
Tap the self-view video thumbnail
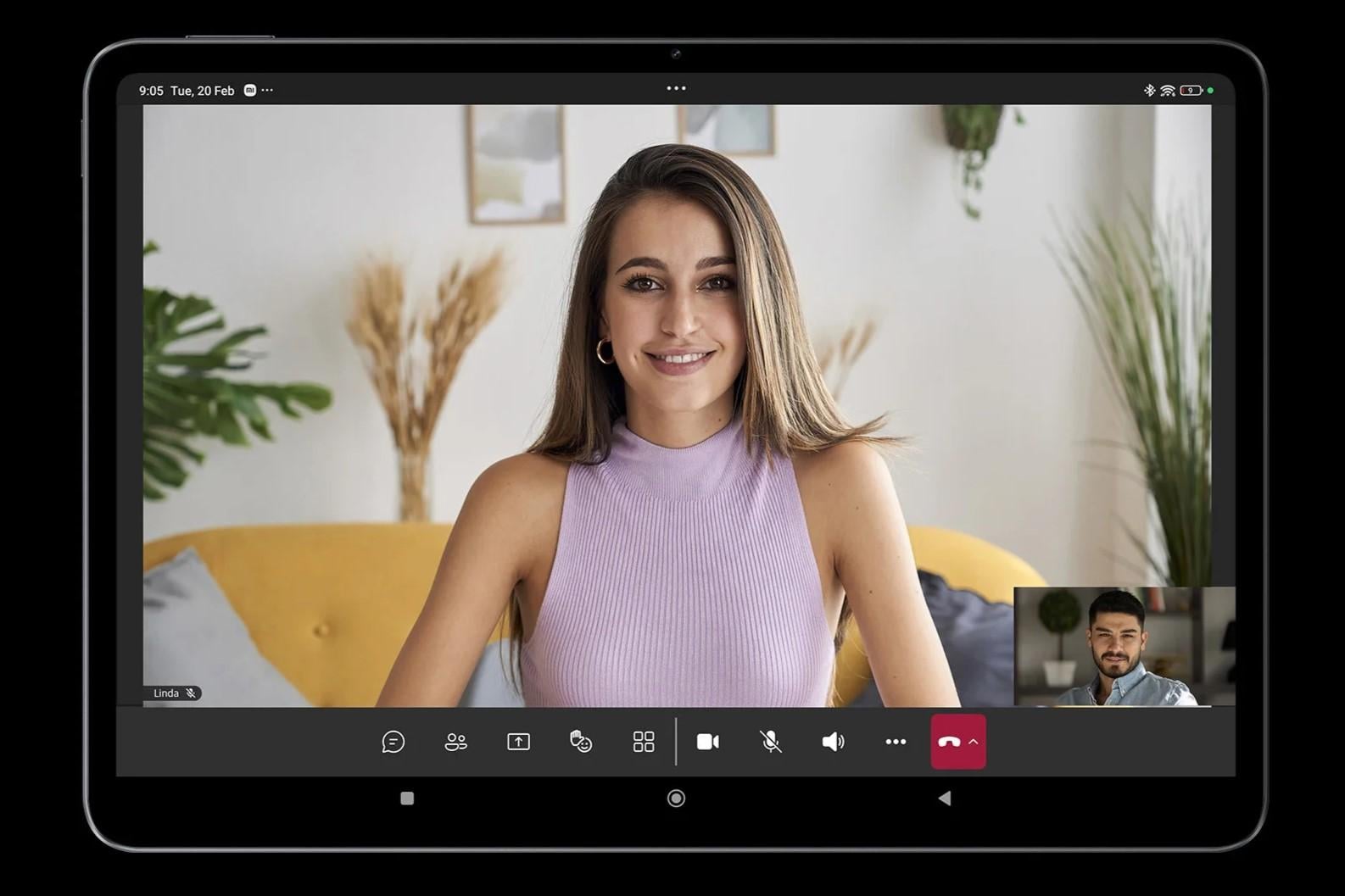click(1124, 646)
